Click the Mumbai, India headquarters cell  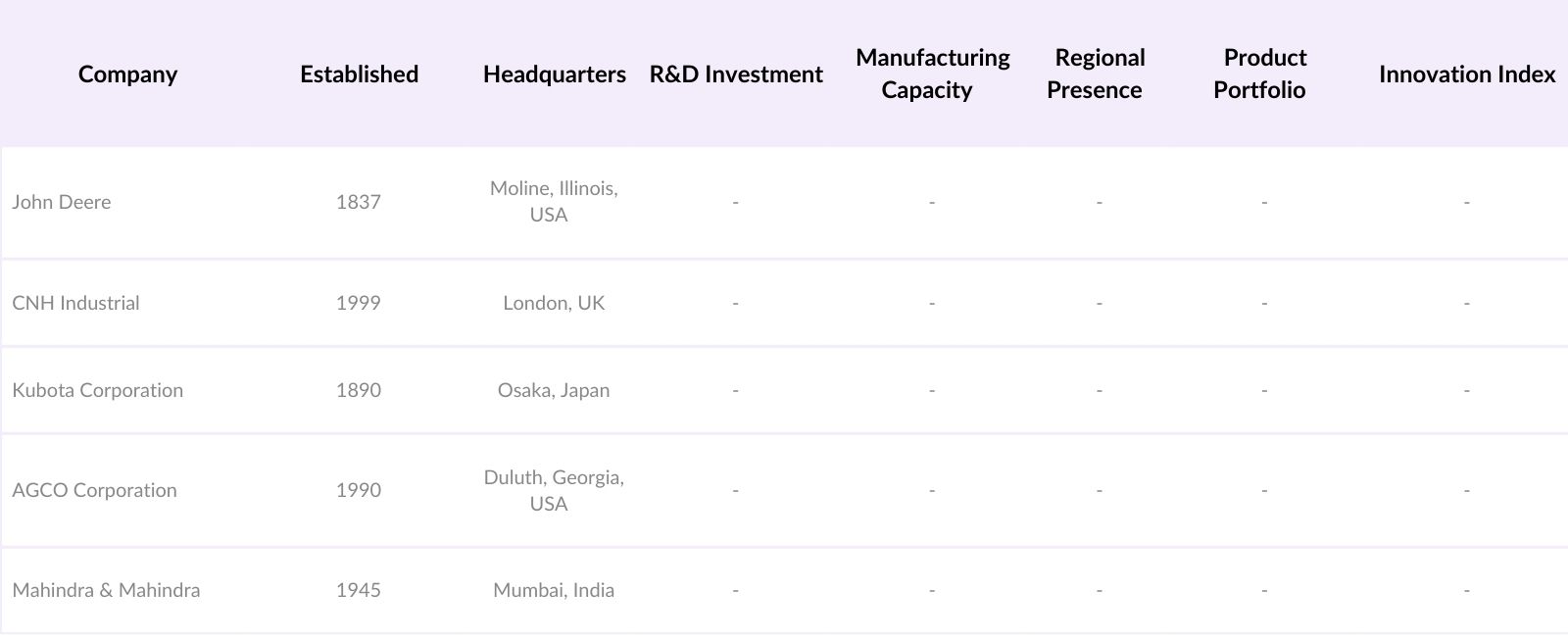click(554, 590)
